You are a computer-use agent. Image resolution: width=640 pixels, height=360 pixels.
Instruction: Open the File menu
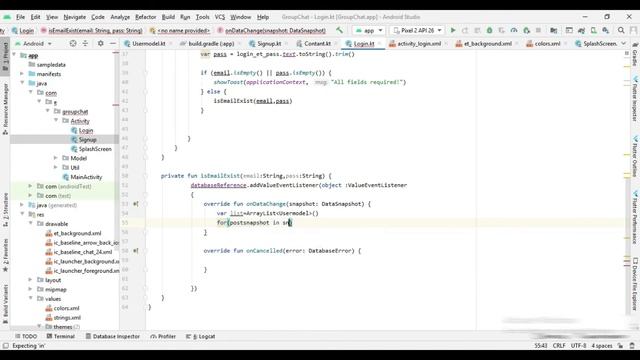[20, 17]
